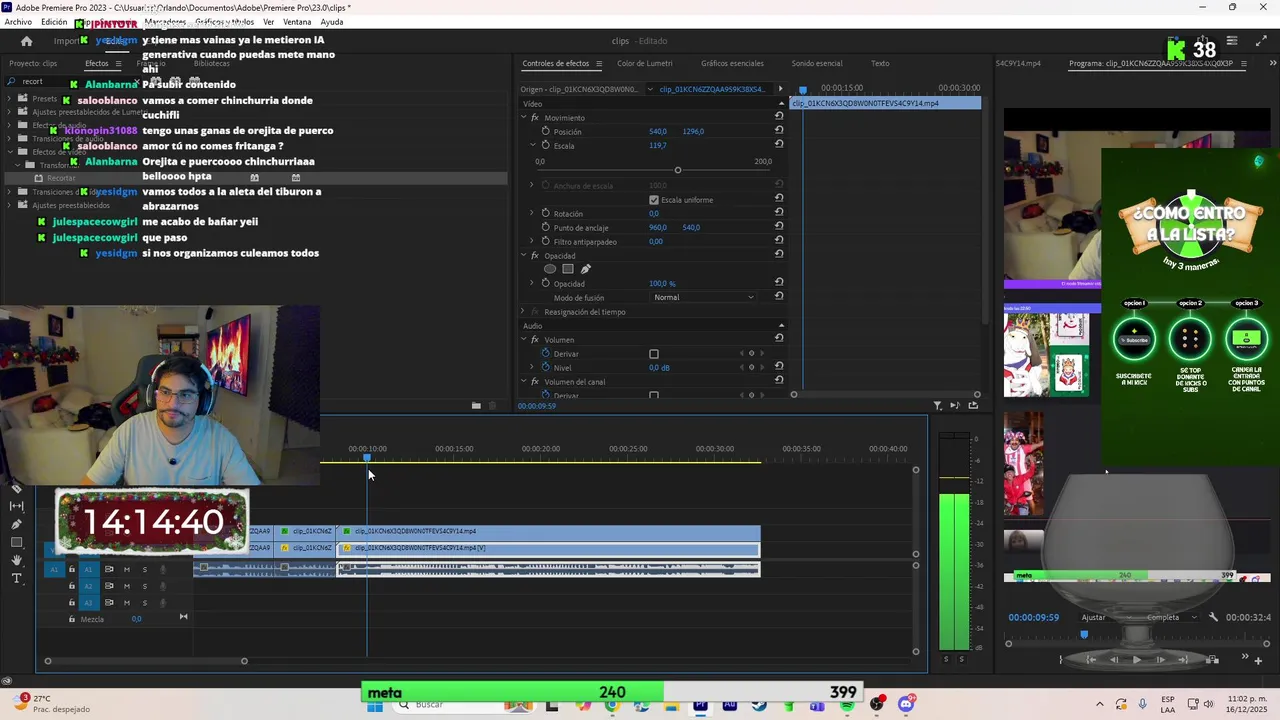
Task: Solo the left audio meter channel
Action: coord(946,659)
